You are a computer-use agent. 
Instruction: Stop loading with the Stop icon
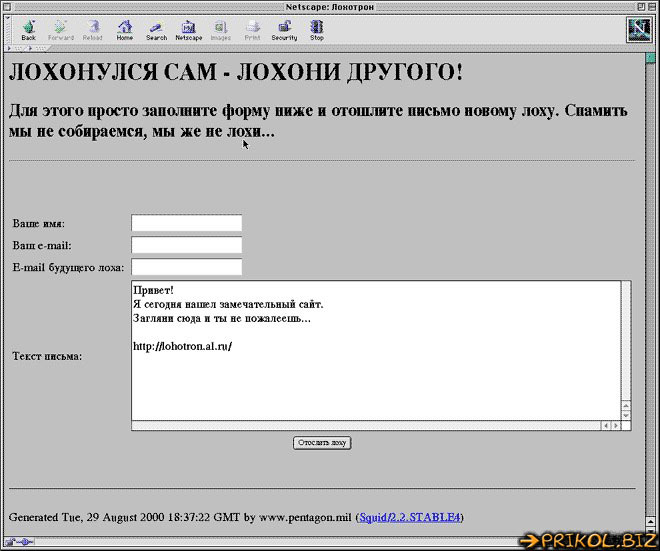pyautogui.click(x=316, y=29)
